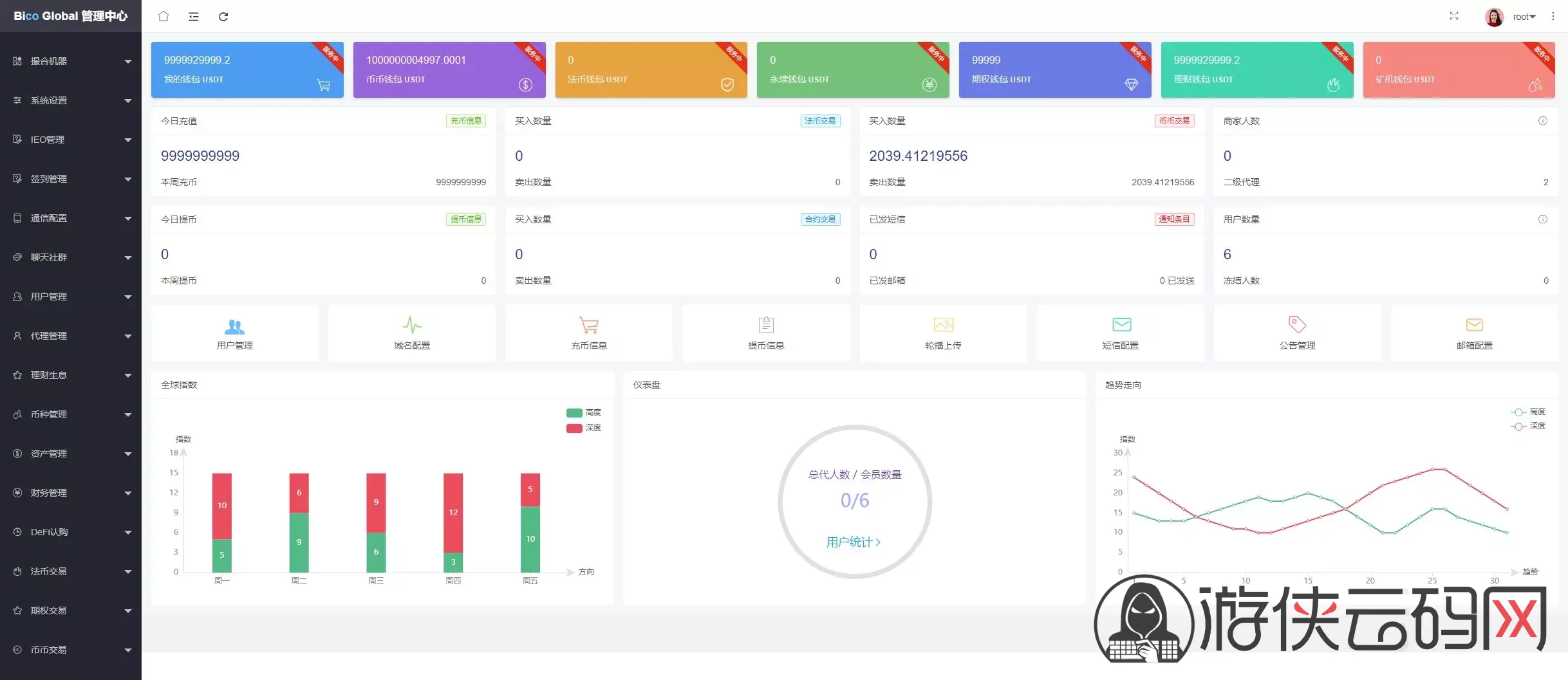
Task: Select 财务管理 in the sidebar
Action: 71,493
